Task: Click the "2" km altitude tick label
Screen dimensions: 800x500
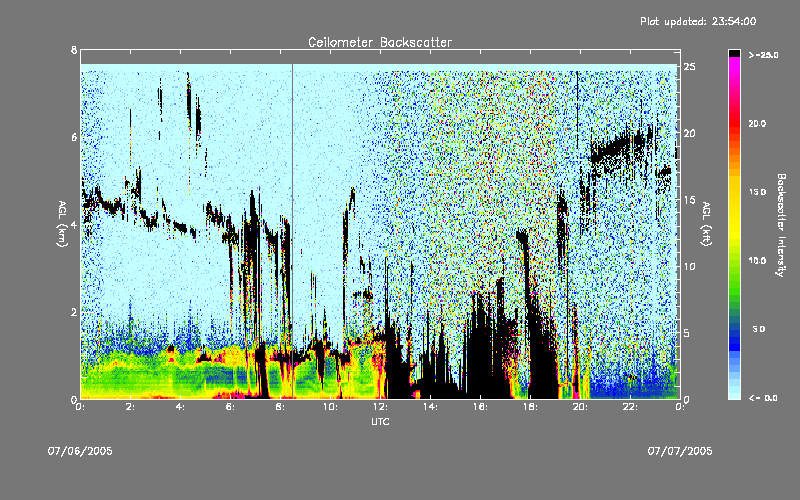Action: 74,312
